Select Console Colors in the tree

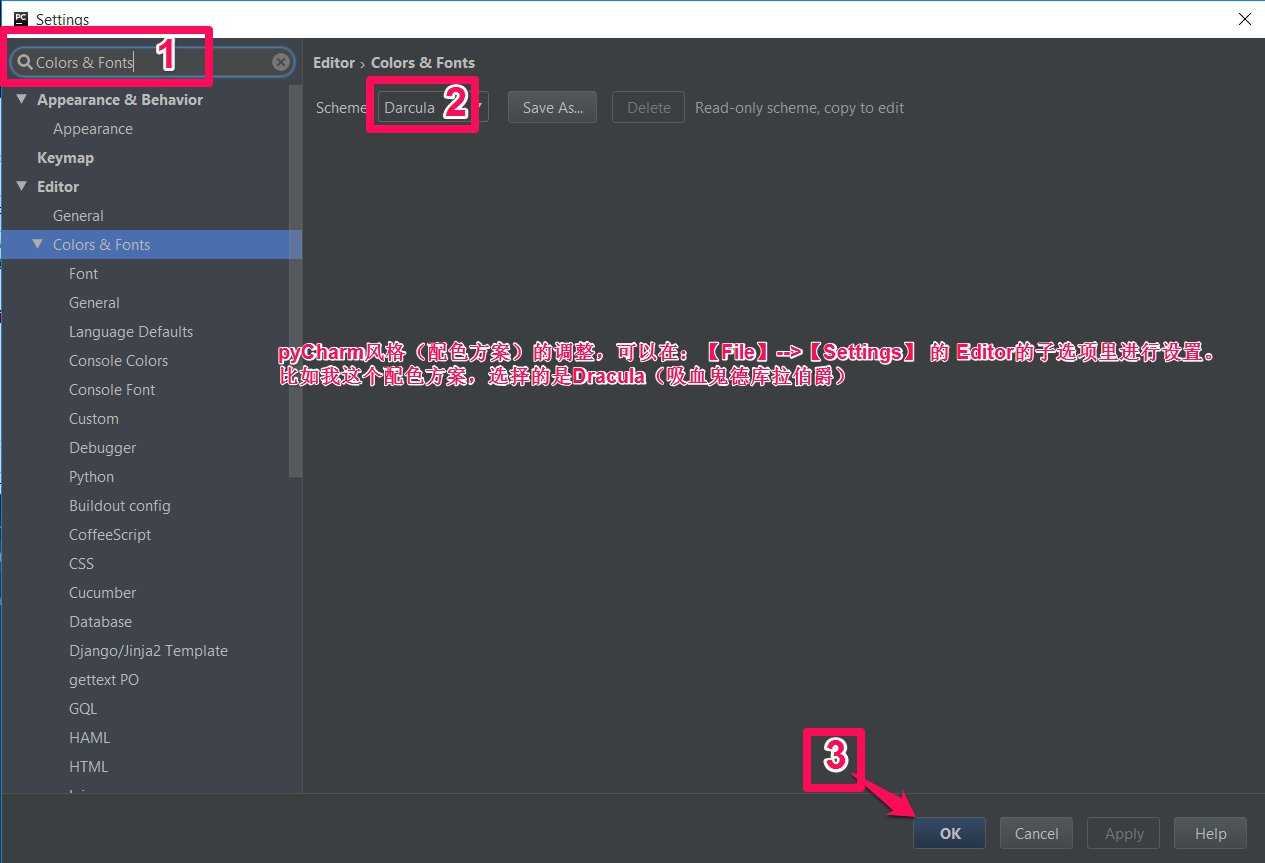tap(118, 361)
